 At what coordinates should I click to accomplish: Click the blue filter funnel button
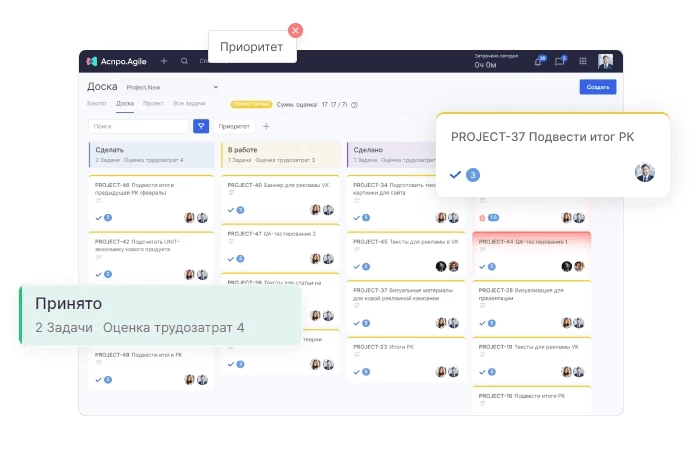click(x=201, y=126)
